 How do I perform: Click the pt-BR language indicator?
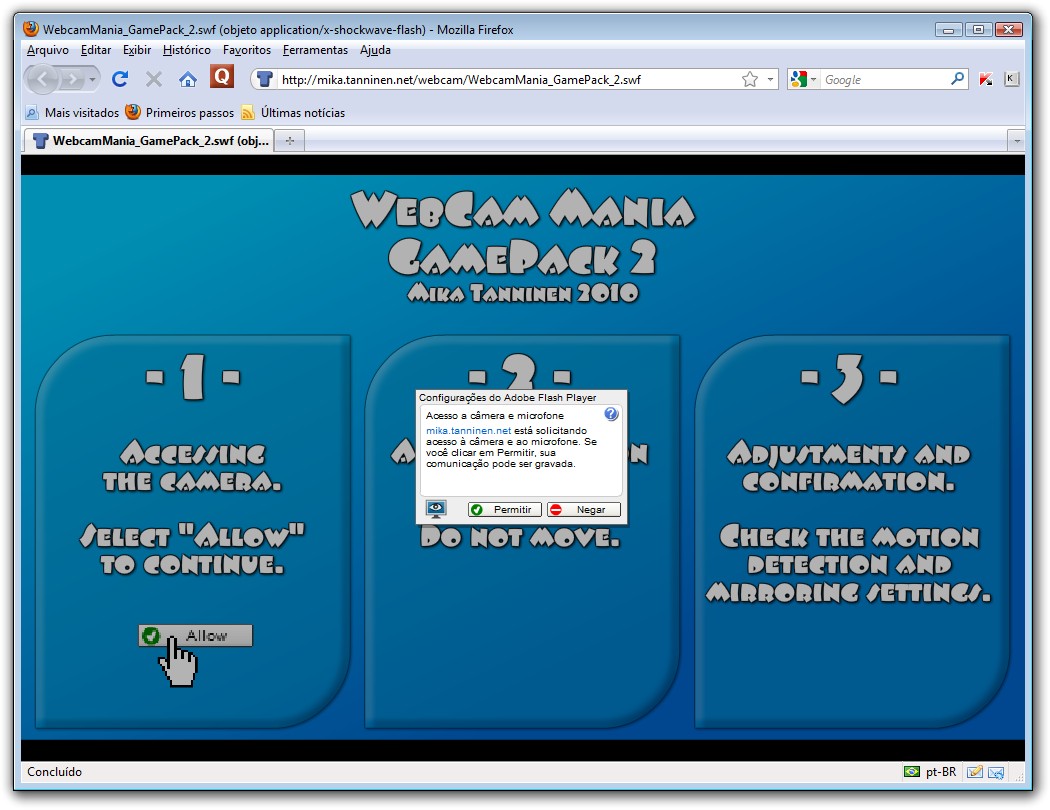(941, 771)
